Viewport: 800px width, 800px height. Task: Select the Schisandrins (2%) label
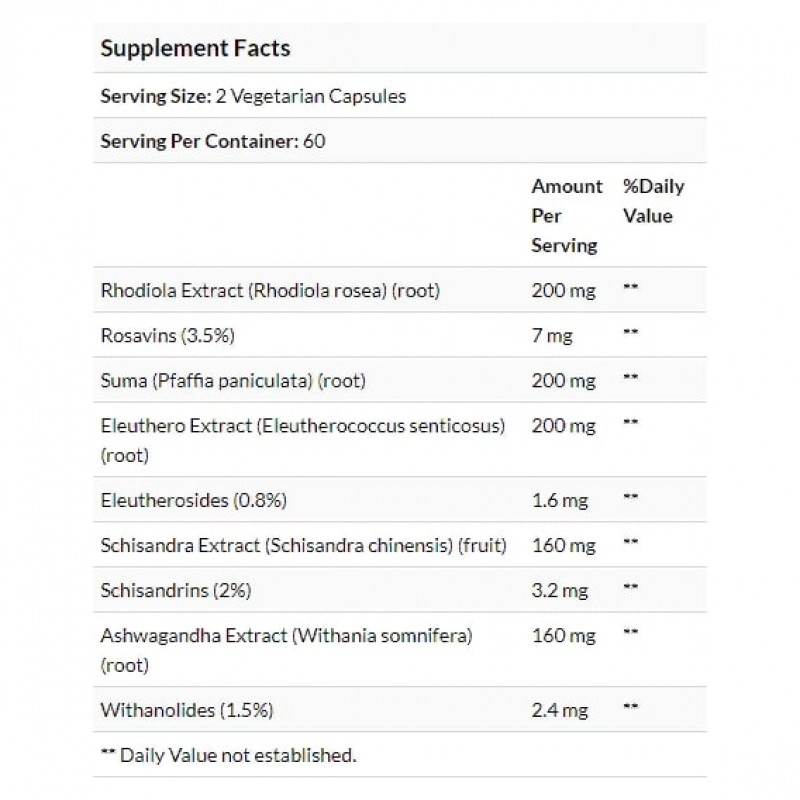click(x=176, y=590)
